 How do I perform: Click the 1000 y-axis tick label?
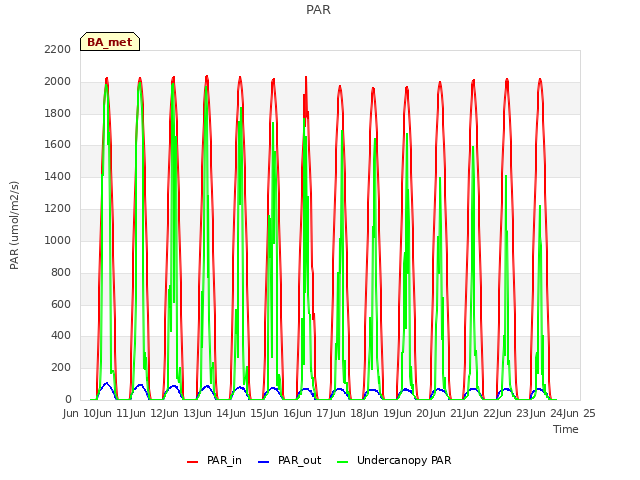[58, 240]
